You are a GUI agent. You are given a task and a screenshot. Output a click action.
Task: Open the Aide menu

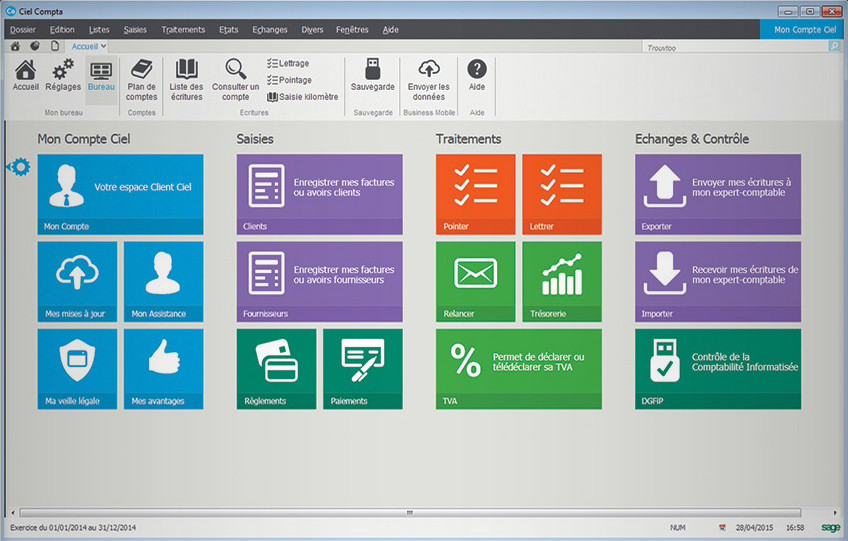[x=390, y=30]
